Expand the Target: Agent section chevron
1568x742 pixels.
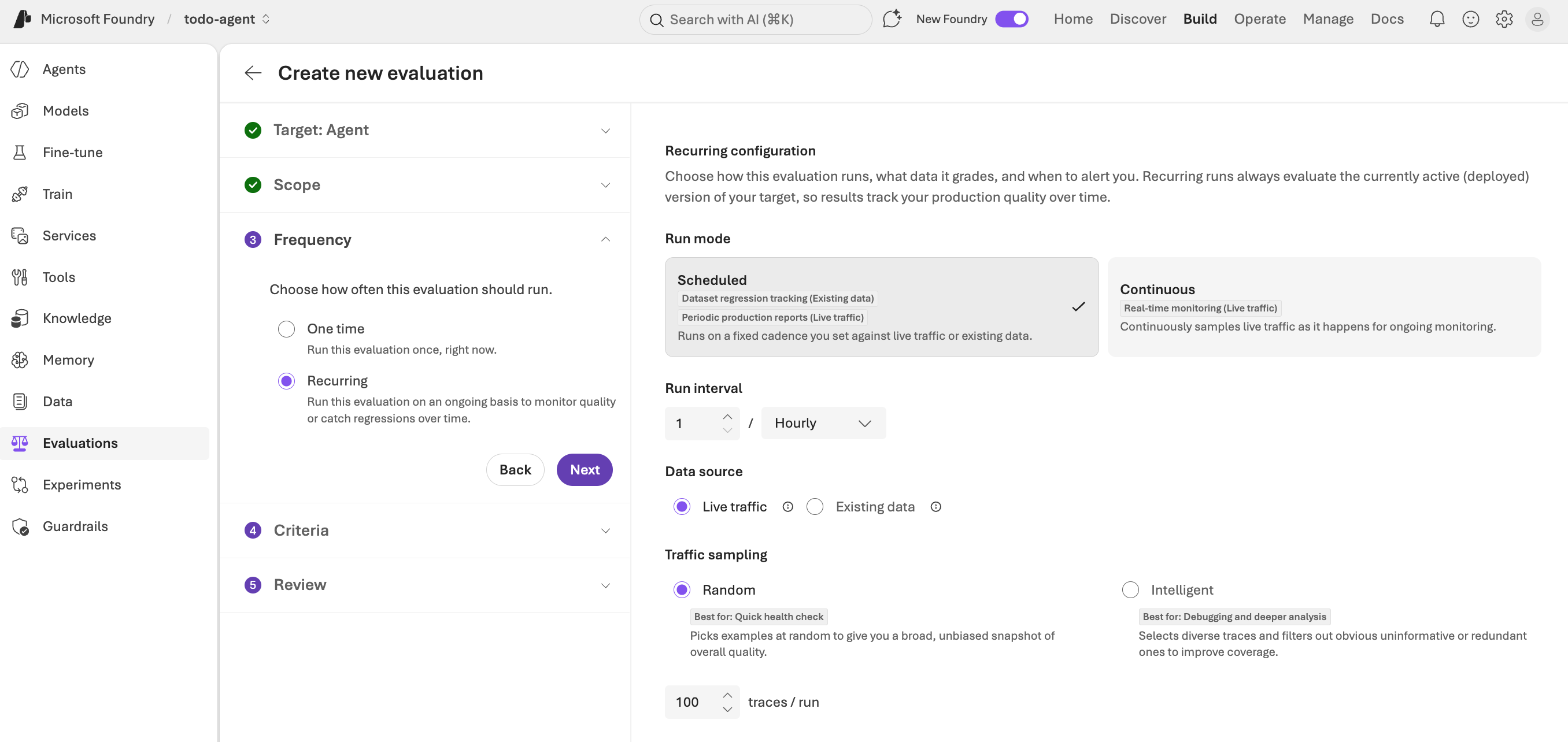click(x=605, y=131)
